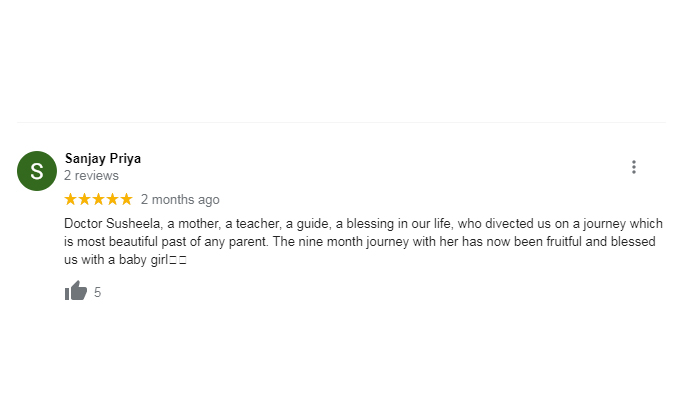Image resolution: width=688 pixels, height=400 pixels.
Task: Like the review with thumbs-up icon
Action: click(x=76, y=291)
